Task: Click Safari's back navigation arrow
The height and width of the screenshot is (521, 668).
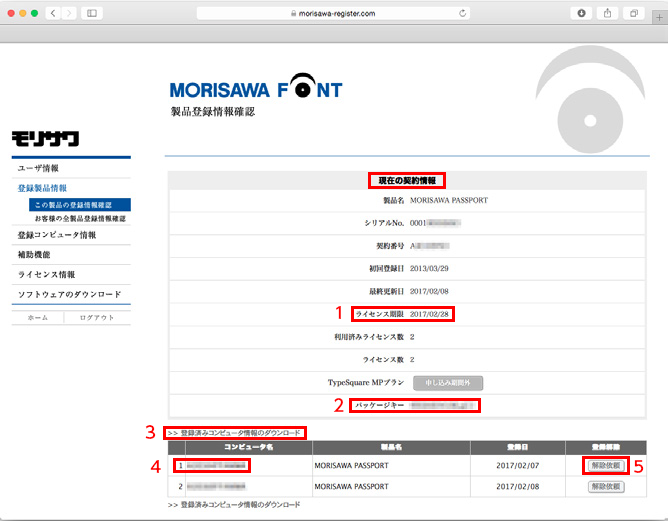Action: 54,13
